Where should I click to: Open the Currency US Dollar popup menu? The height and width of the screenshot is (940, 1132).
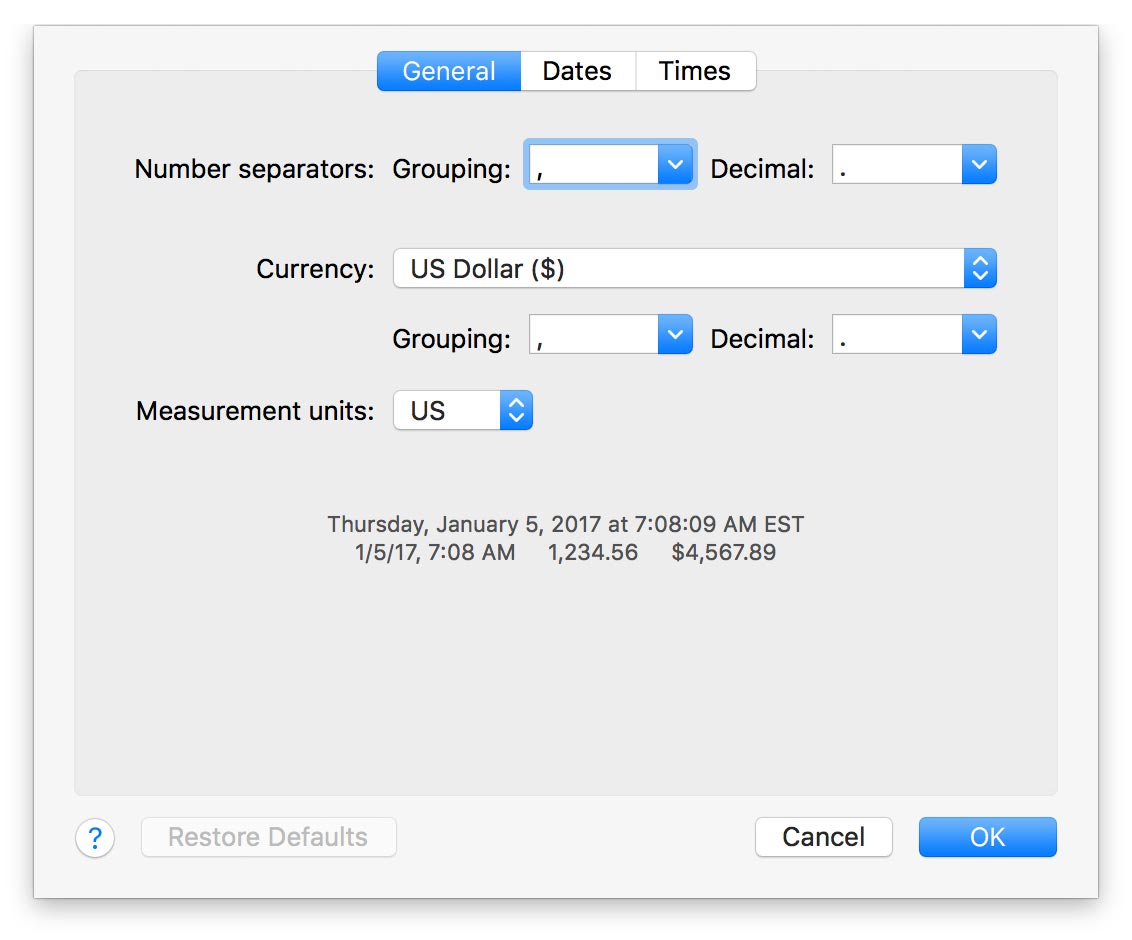coord(695,269)
